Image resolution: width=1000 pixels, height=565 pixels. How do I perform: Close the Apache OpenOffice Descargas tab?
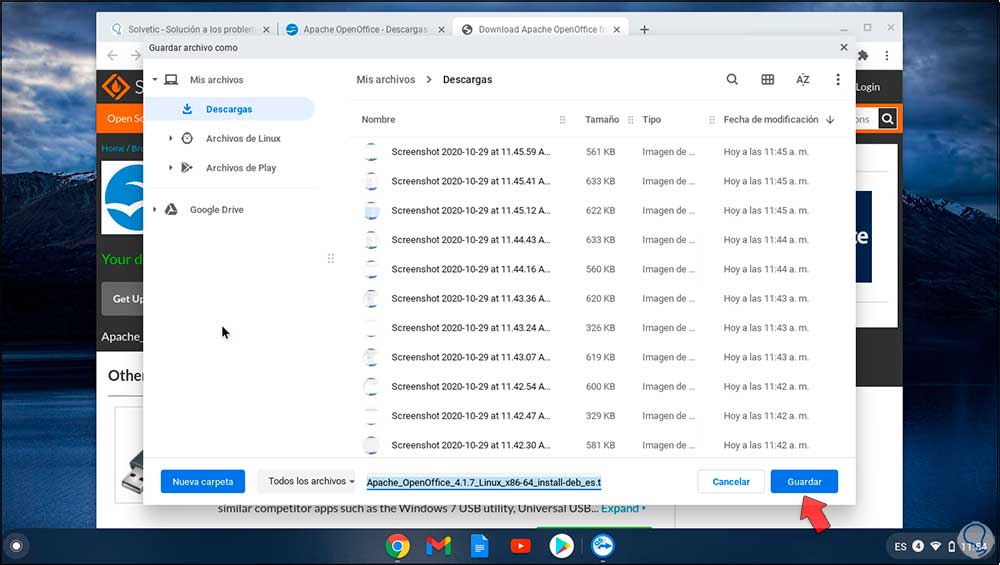[441, 29]
